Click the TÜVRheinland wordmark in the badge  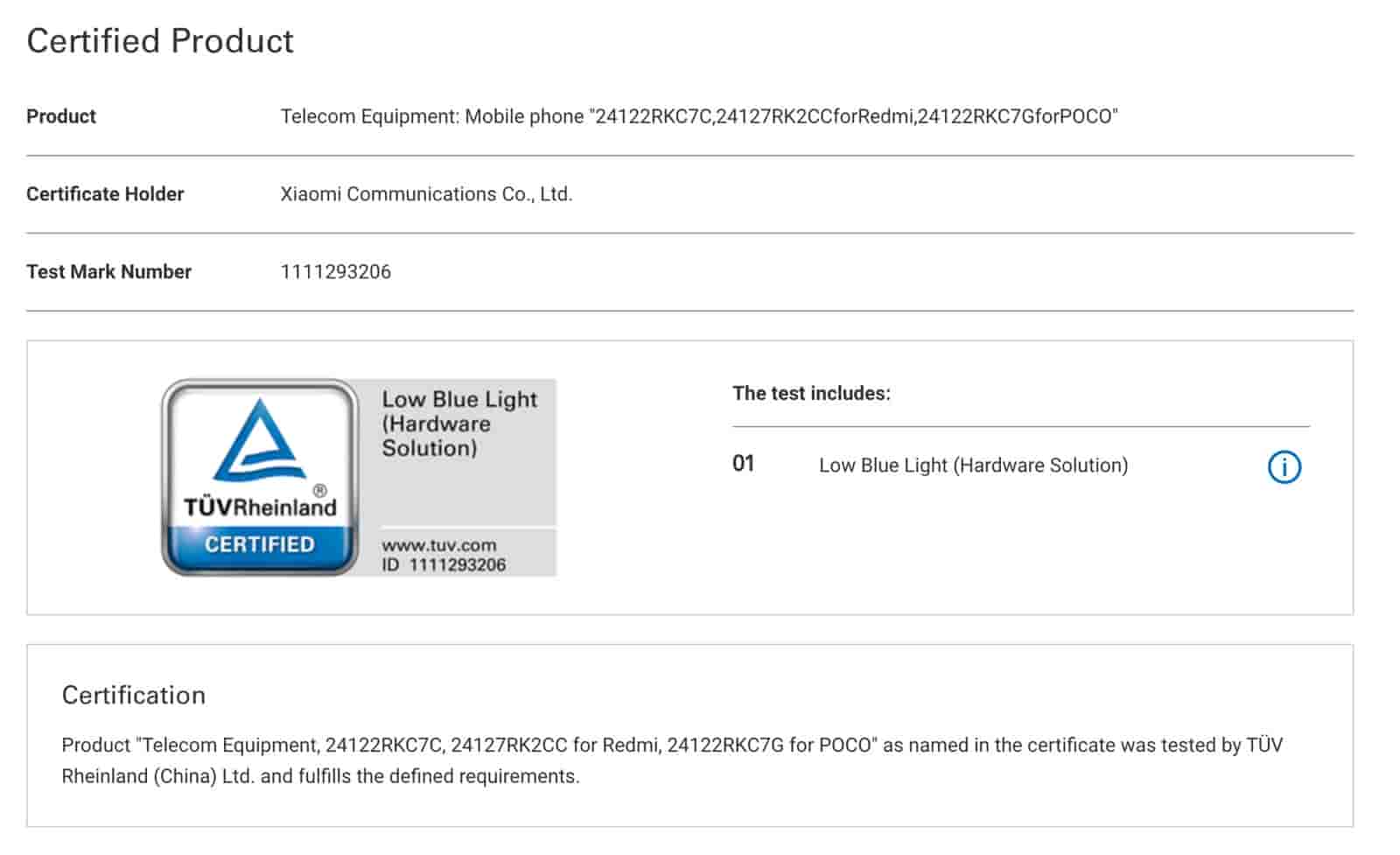pos(260,508)
